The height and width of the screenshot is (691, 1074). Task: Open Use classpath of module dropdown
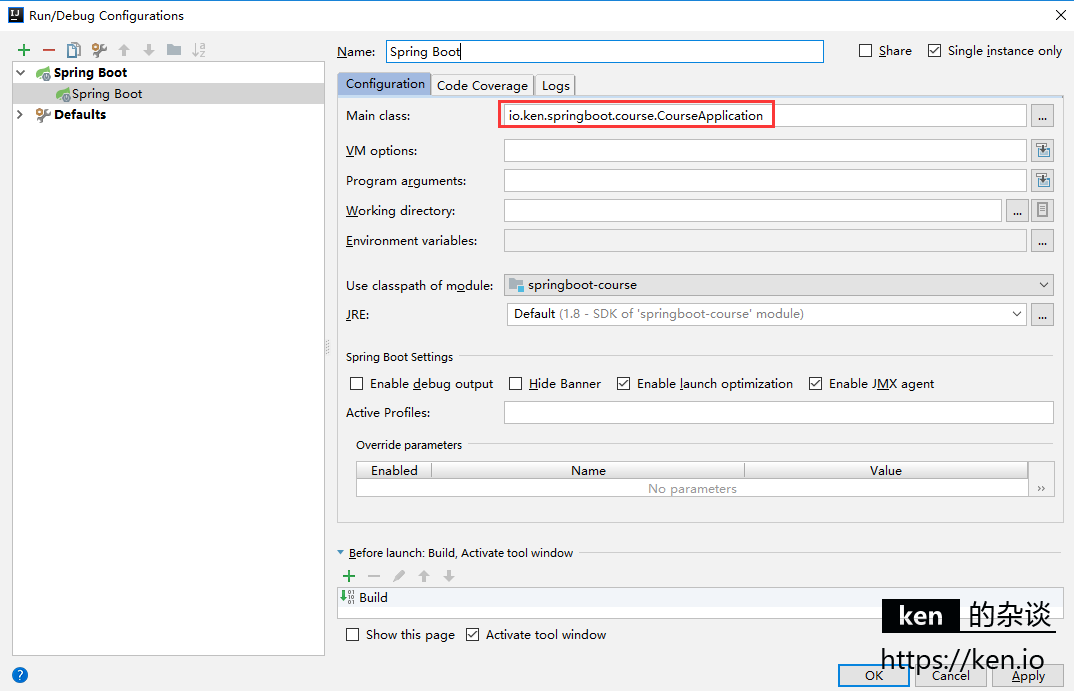[x=778, y=285]
